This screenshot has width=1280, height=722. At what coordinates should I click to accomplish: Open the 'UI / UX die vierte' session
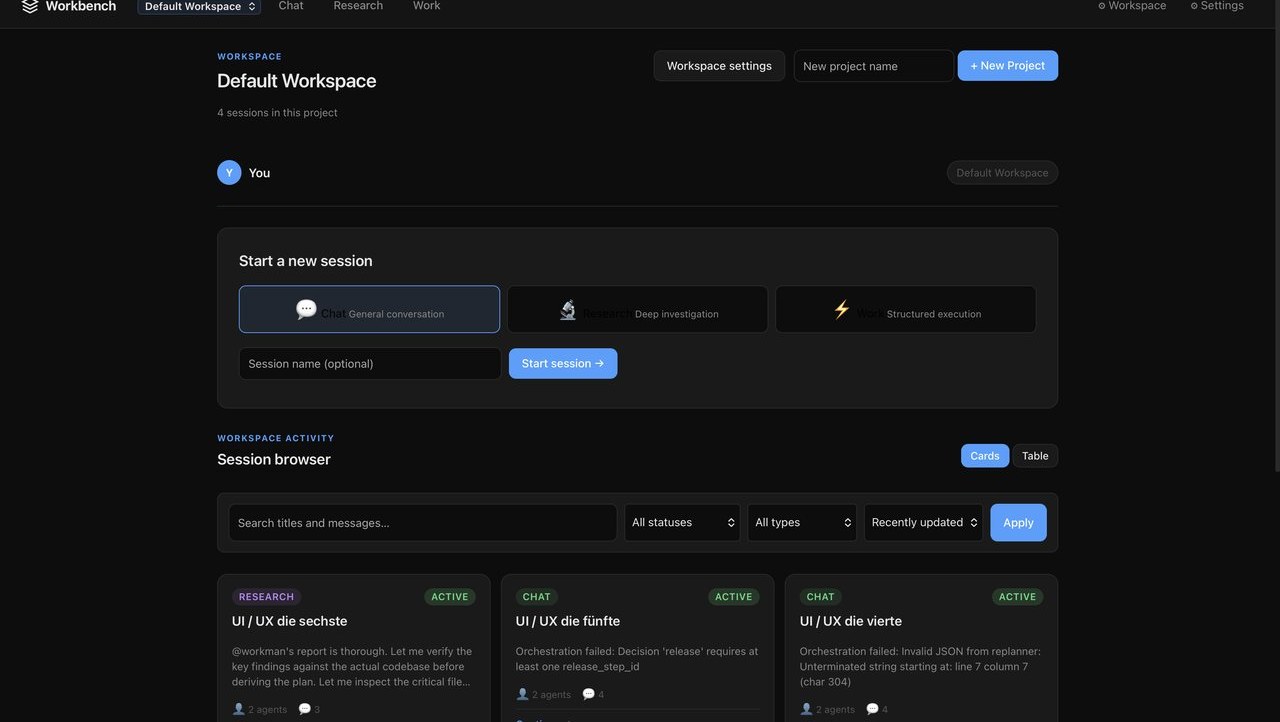click(851, 621)
